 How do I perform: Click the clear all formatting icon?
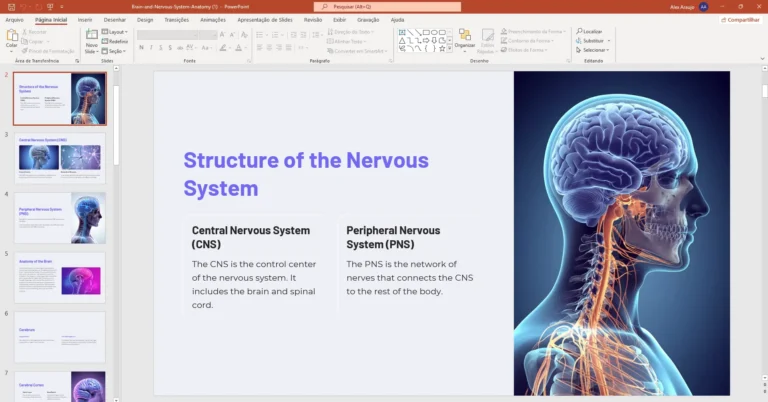click(244, 35)
